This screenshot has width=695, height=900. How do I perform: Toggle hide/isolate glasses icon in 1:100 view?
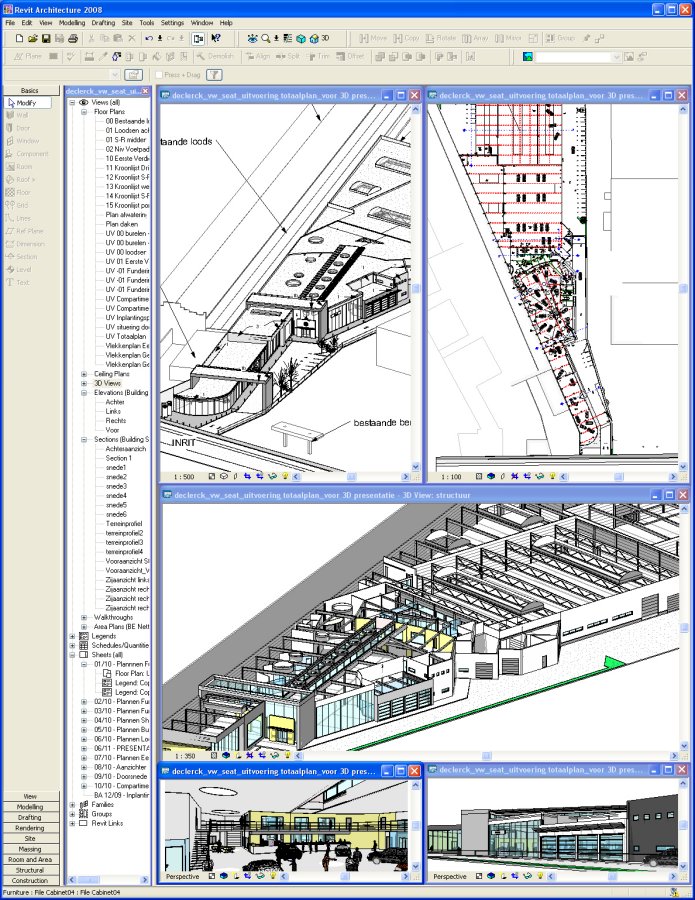[539, 476]
